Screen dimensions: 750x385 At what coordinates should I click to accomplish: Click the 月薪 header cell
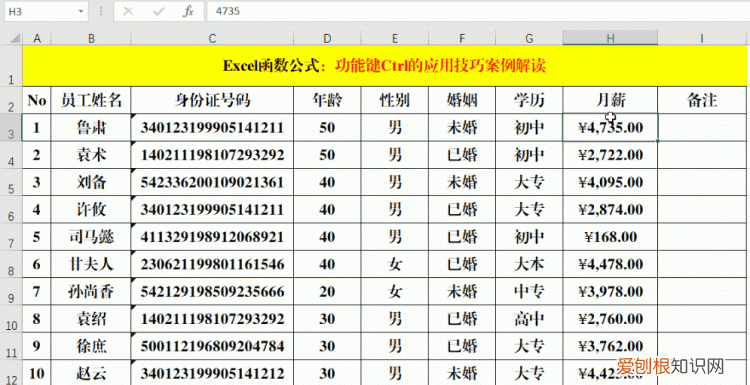pyautogui.click(x=610, y=100)
